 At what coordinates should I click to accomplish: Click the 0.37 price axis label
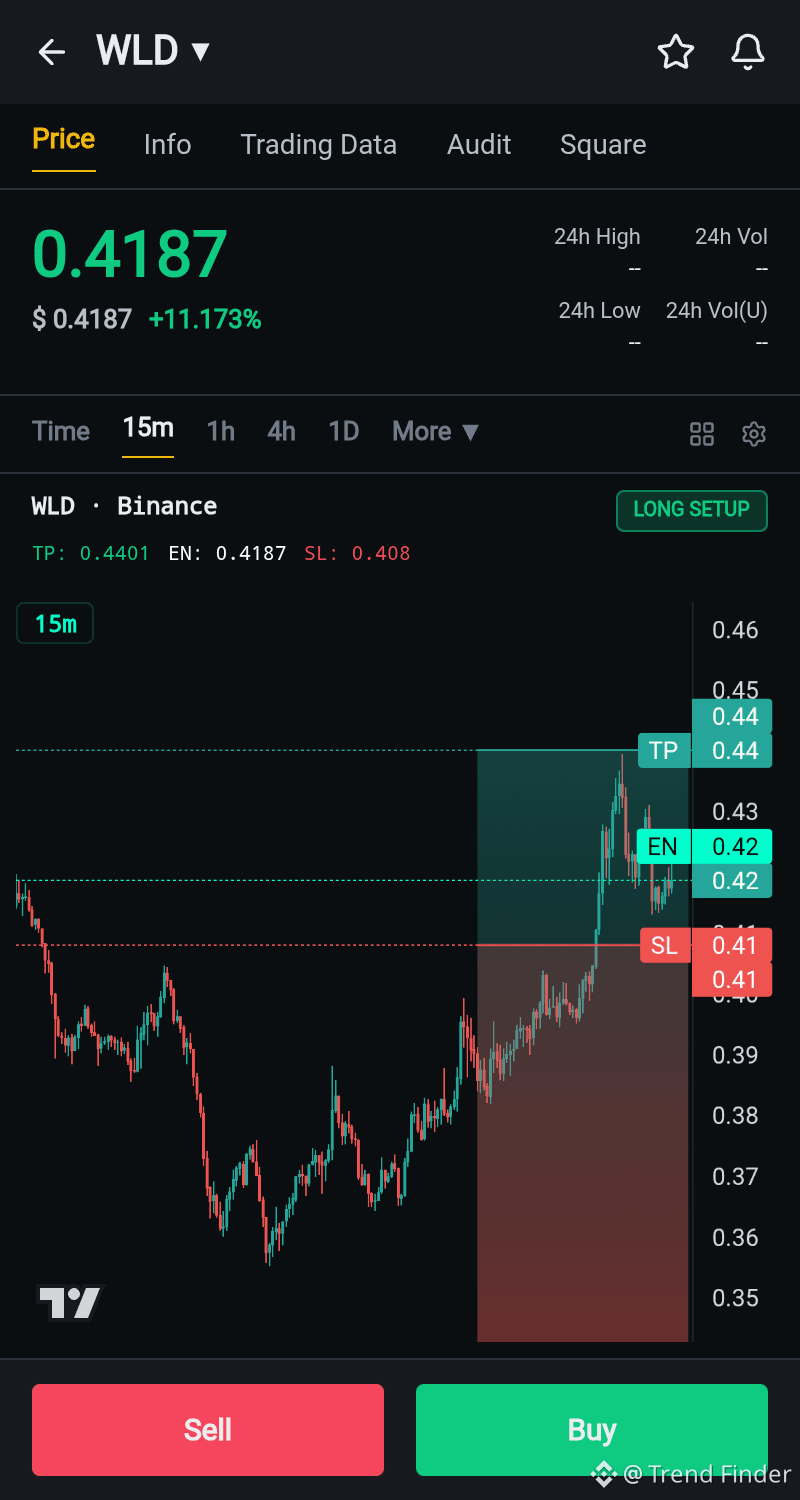coord(735,1176)
